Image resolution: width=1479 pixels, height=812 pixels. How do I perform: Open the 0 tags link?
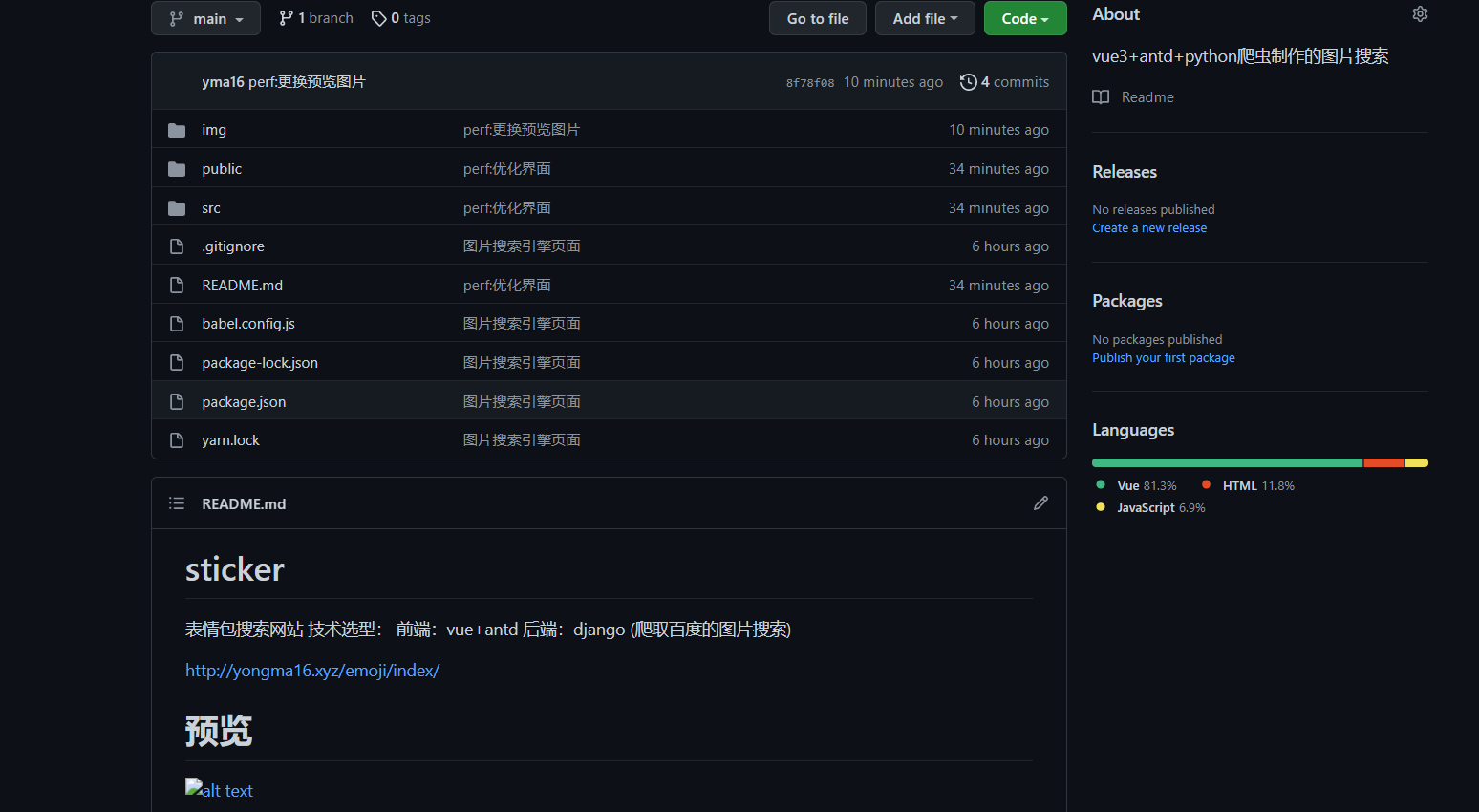click(401, 18)
